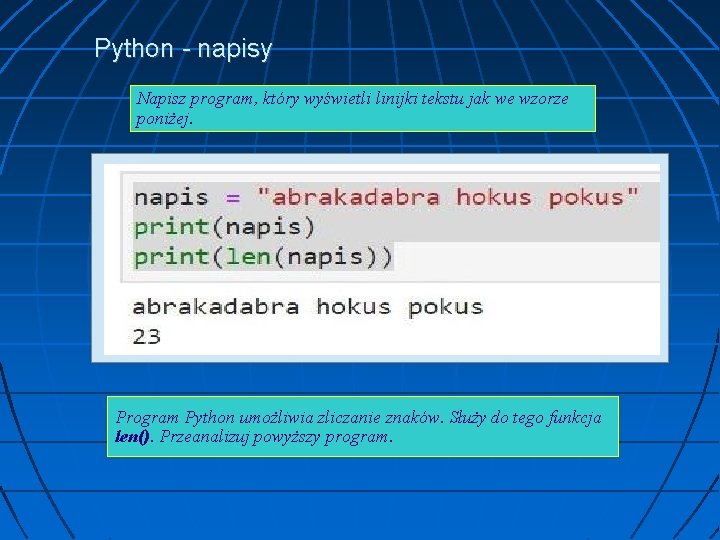Click the code line napis = "abrakadabra hokus pokus"
Image resolution: width=720 pixels, height=540 pixels.
point(386,197)
